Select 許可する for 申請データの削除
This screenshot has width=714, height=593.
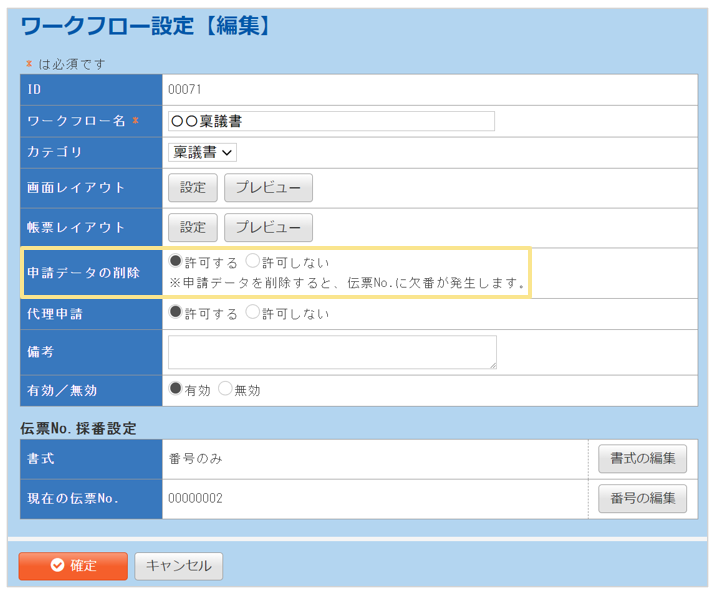coord(176,261)
